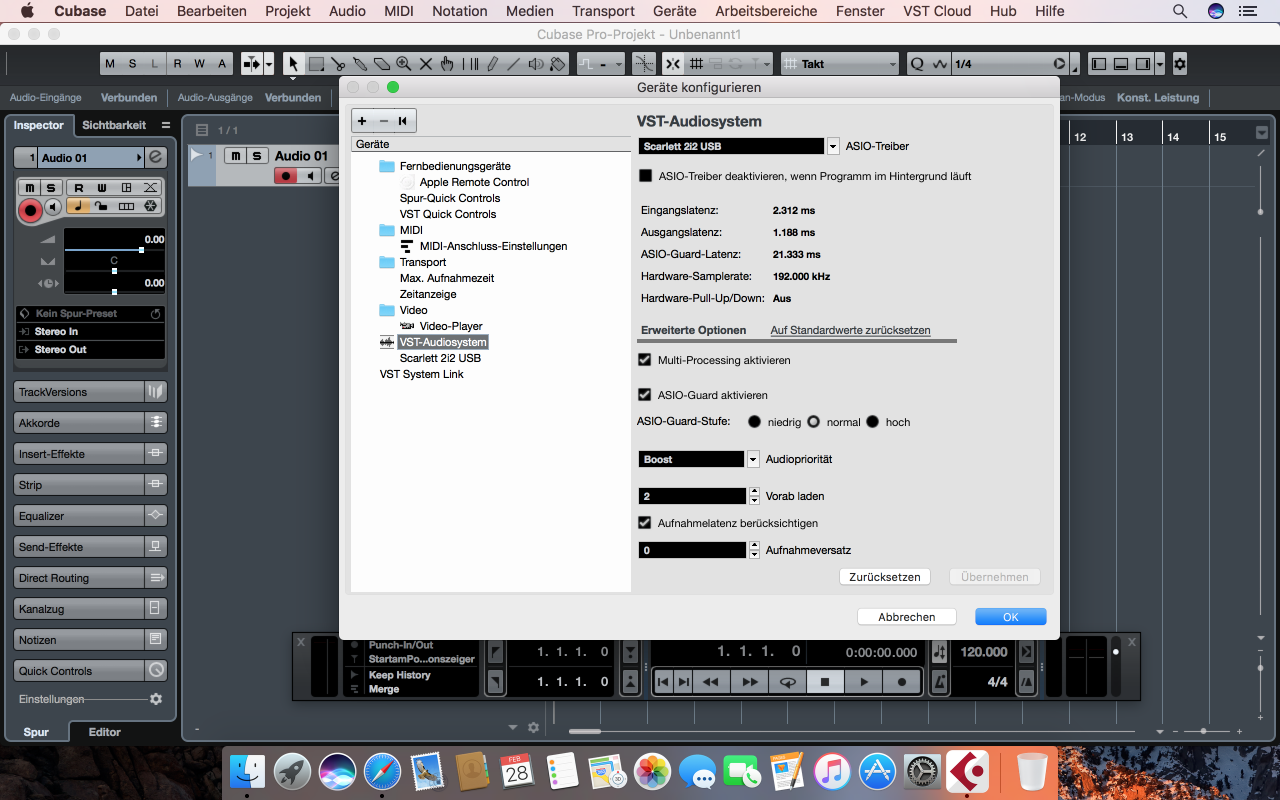
Task: Select the Glue tool
Action: pyautogui.click(x=360, y=64)
